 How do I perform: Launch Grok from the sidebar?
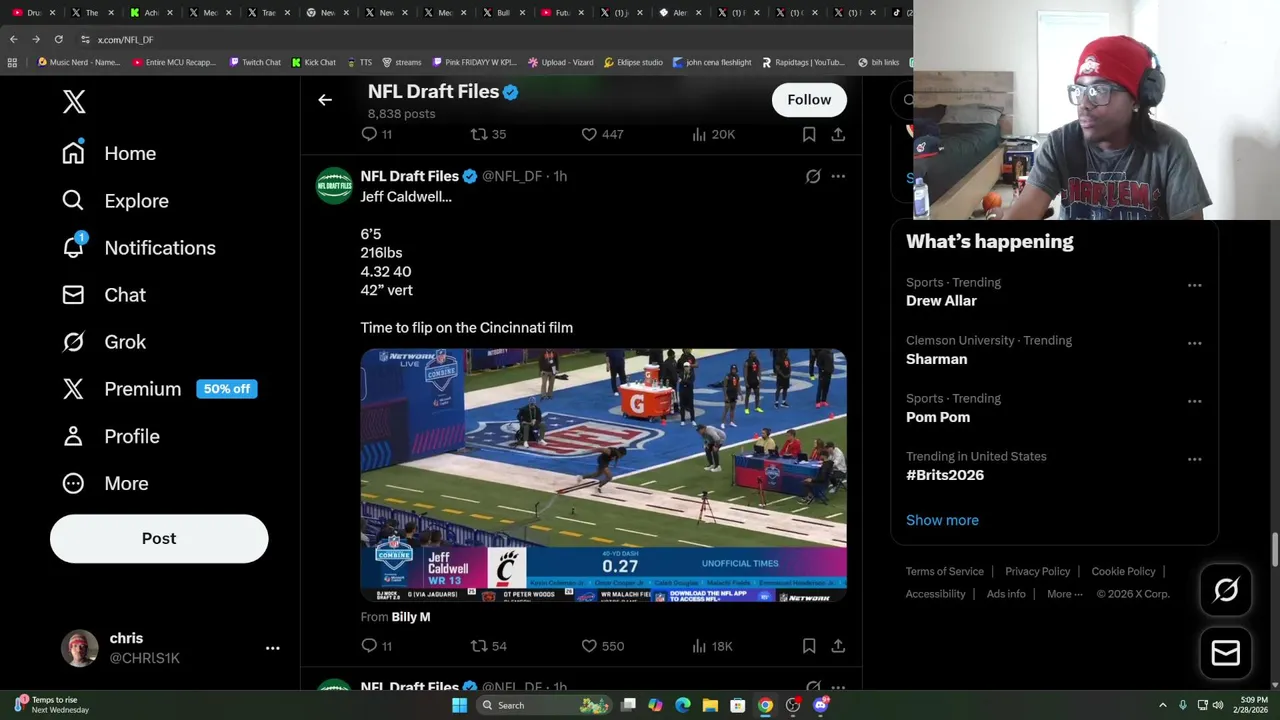[104, 342]
